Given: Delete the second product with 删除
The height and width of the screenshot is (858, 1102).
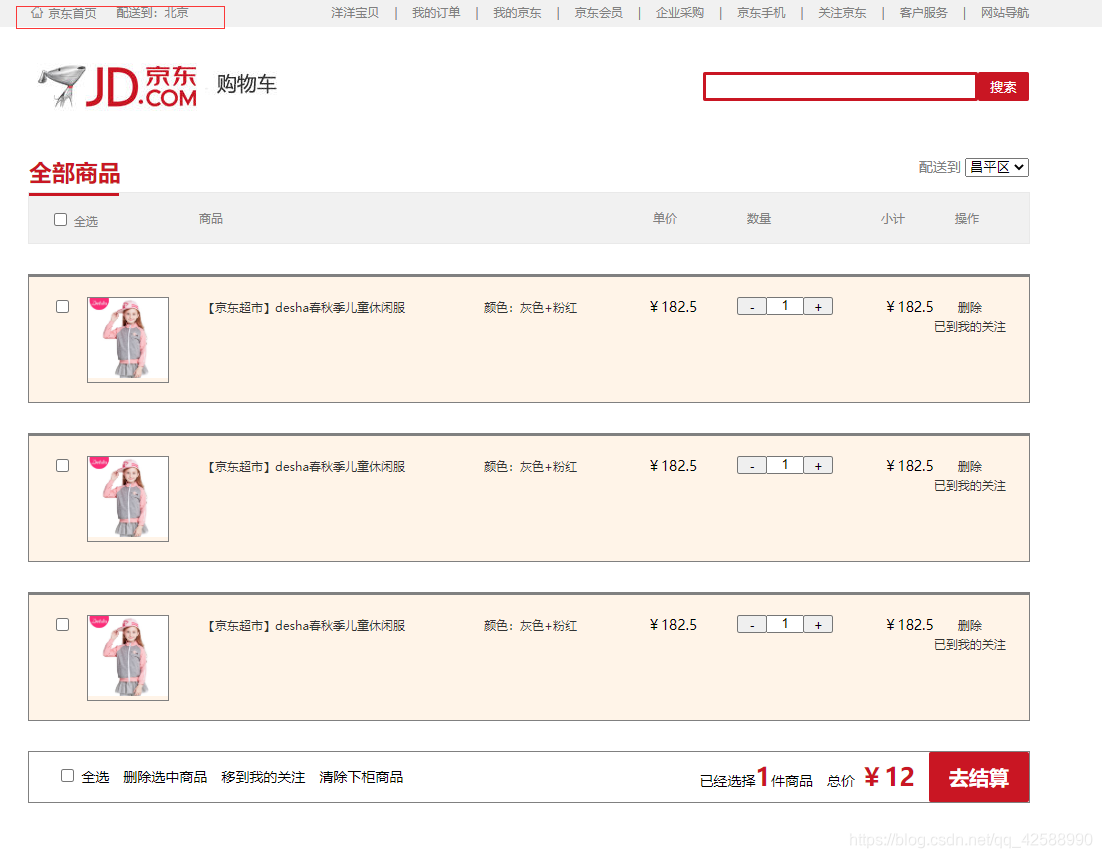Looking at the screenshot, I should (x=970, y=466).
